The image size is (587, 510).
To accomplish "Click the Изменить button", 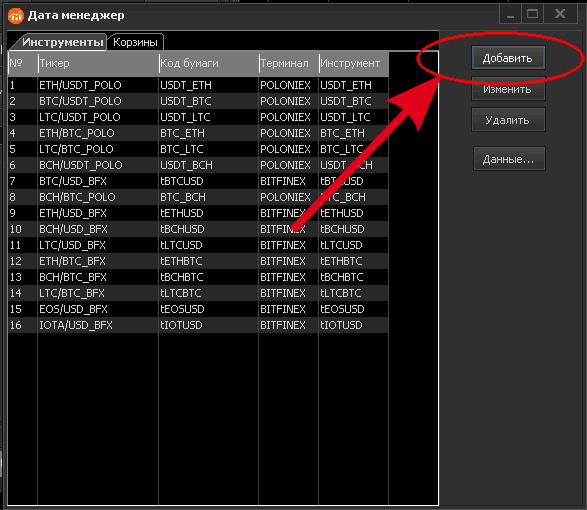I will pyautogui.click(x=508, y=89).
